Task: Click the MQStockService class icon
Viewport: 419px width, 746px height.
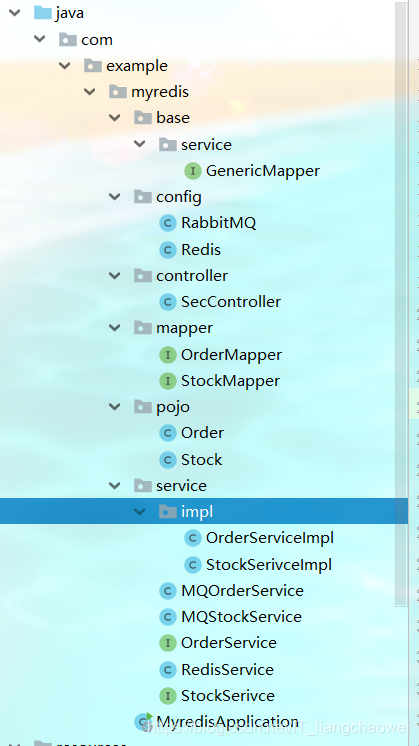Action: (x=167, y=617)
